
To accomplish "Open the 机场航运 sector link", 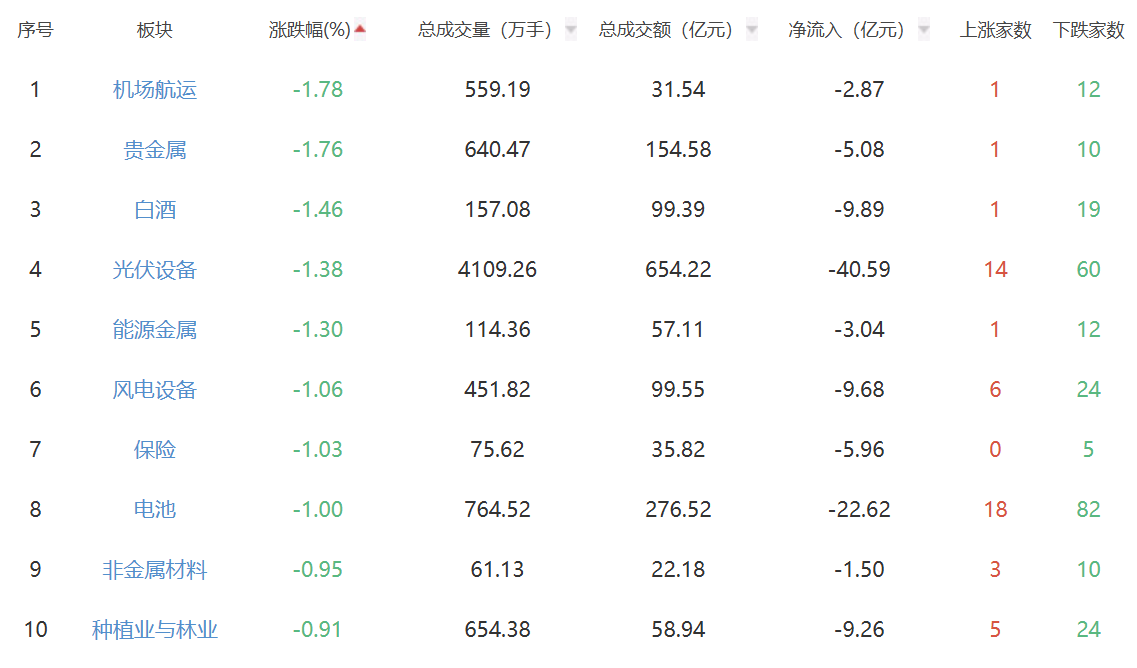I will [x=155, y=90].
